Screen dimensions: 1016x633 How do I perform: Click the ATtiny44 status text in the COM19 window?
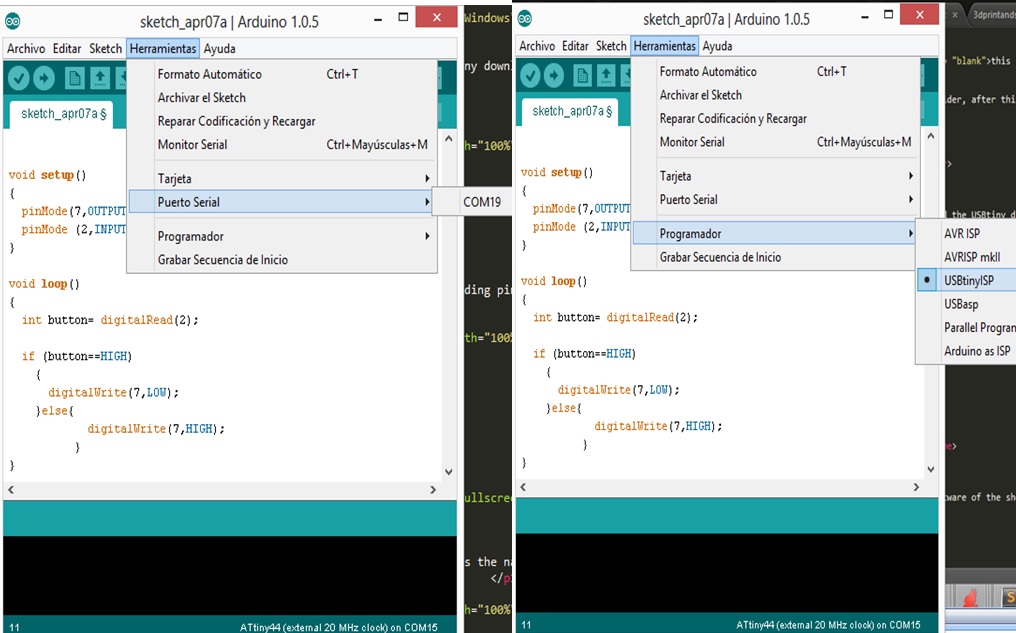(338, 627)
